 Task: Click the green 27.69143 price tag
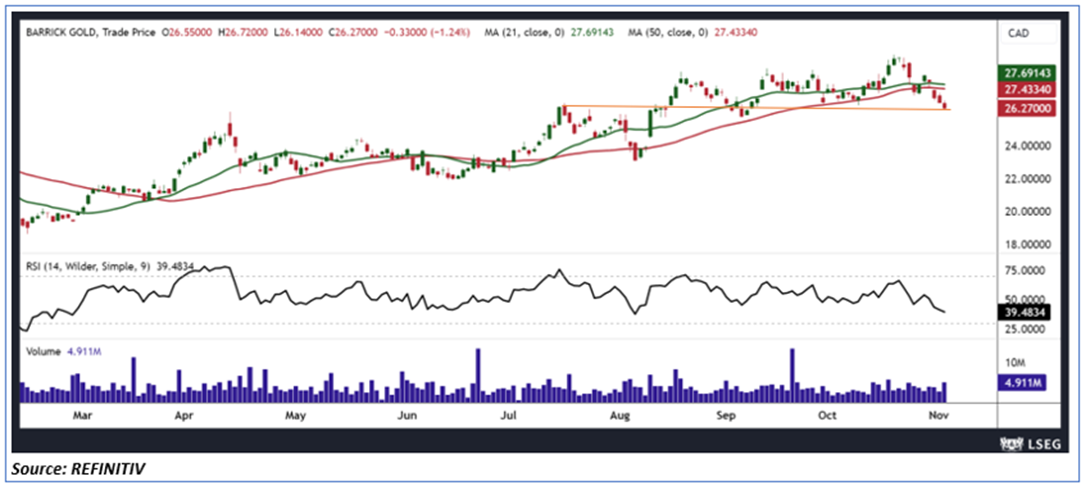coord(1027,73)
